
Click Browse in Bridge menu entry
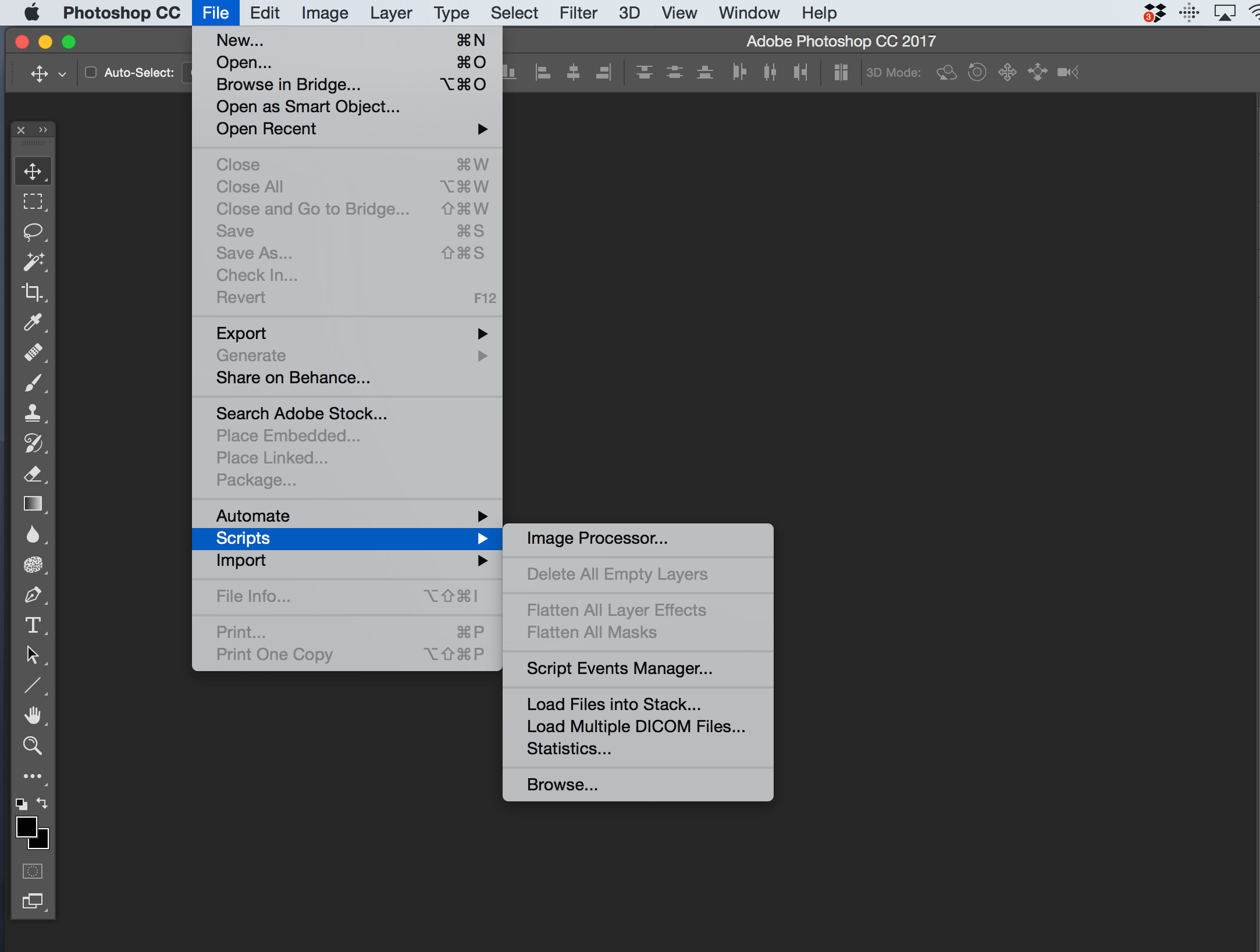[x=288, y=84]
